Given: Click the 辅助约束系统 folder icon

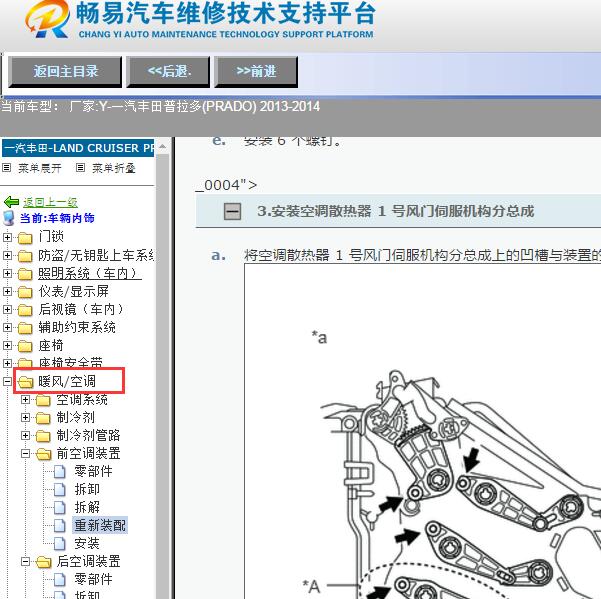Looking at the screenshot, I should (x=25, y=328).
